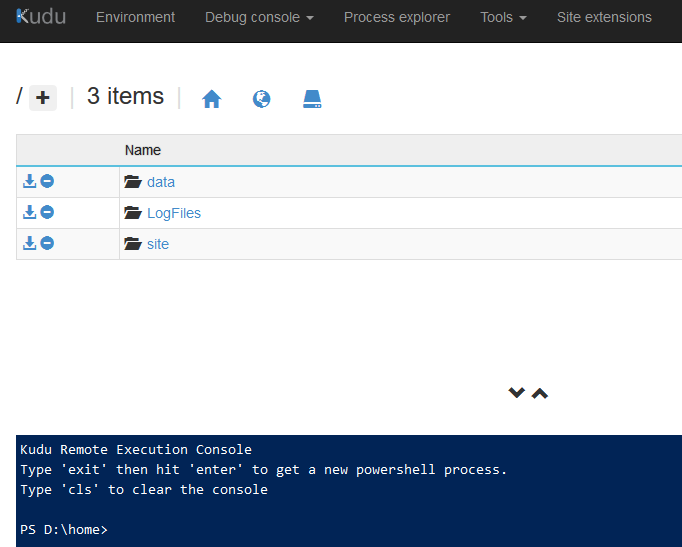Click folder icon next to LogFiles
The height and width of the screenshot is (547, 682).
tap(133, 213)
